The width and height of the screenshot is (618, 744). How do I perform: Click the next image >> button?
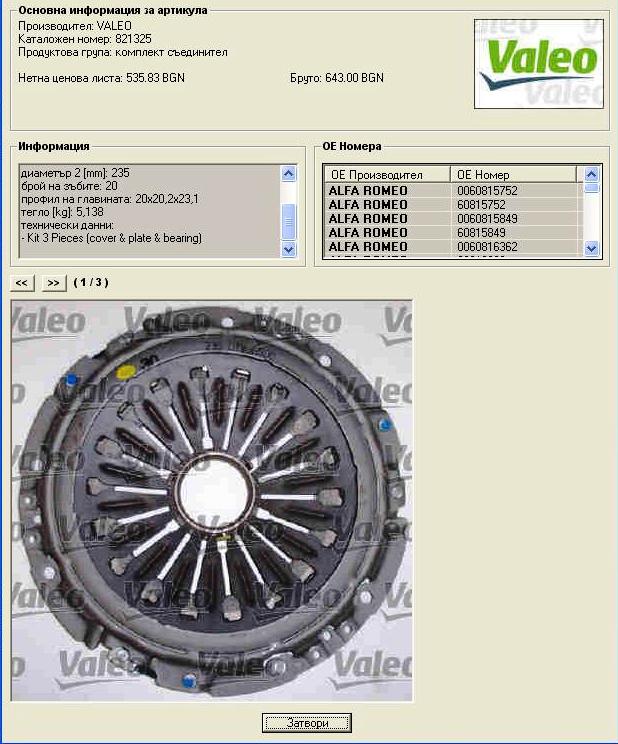tap(54, 283)
